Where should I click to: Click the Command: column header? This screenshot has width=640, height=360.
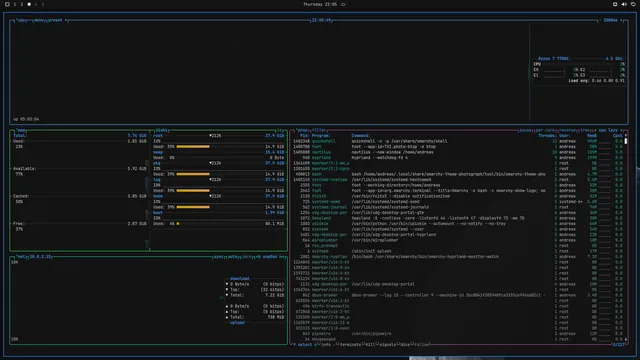click(x=361, y=136)
